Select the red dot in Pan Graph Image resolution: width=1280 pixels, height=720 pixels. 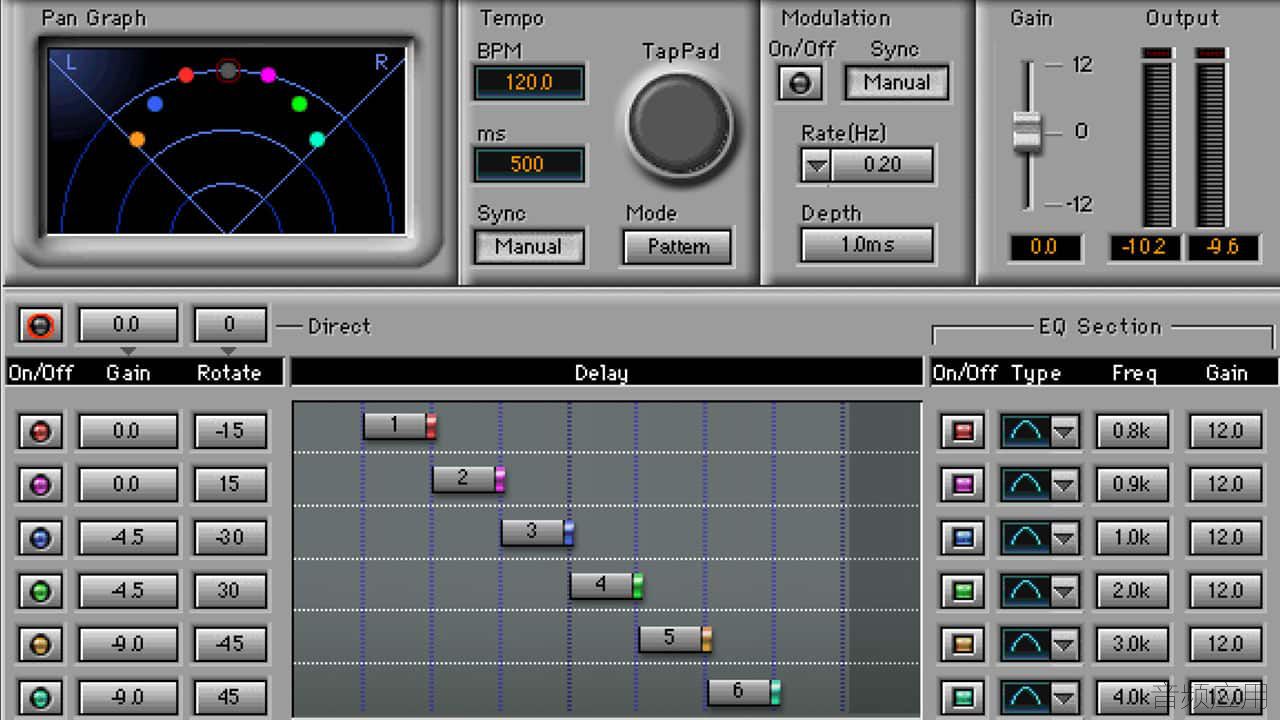pos(186,75)
